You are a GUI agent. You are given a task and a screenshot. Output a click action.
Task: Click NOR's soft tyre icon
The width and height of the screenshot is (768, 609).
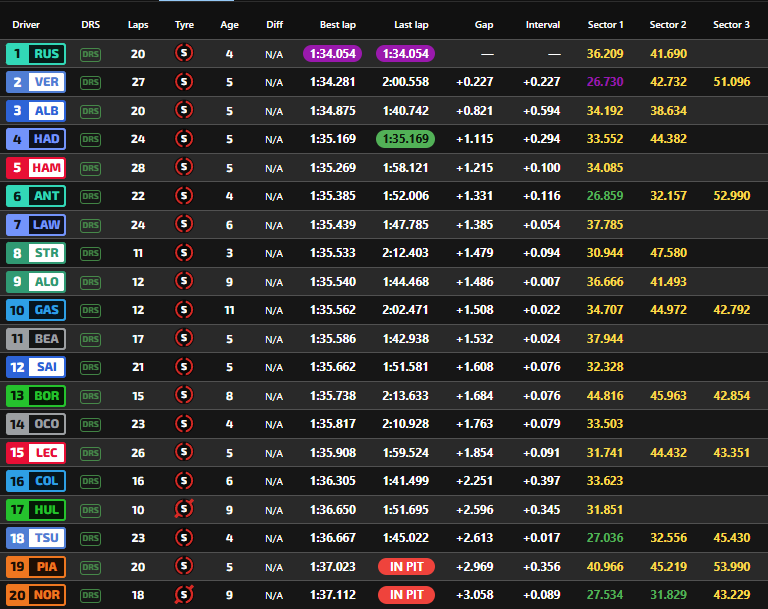[184, 595]
